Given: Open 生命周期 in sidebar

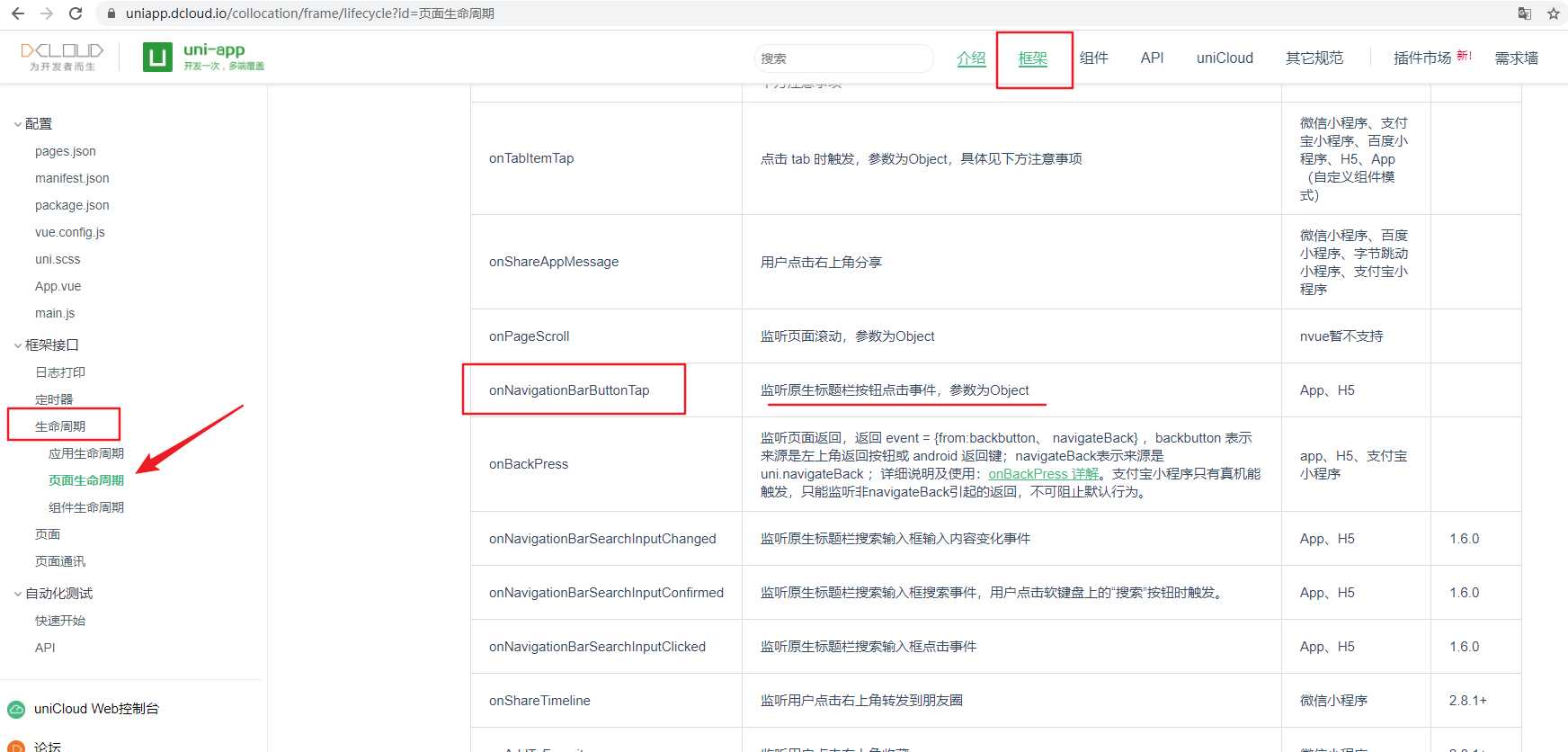Looking at the screenshot, I should [60, 426].
